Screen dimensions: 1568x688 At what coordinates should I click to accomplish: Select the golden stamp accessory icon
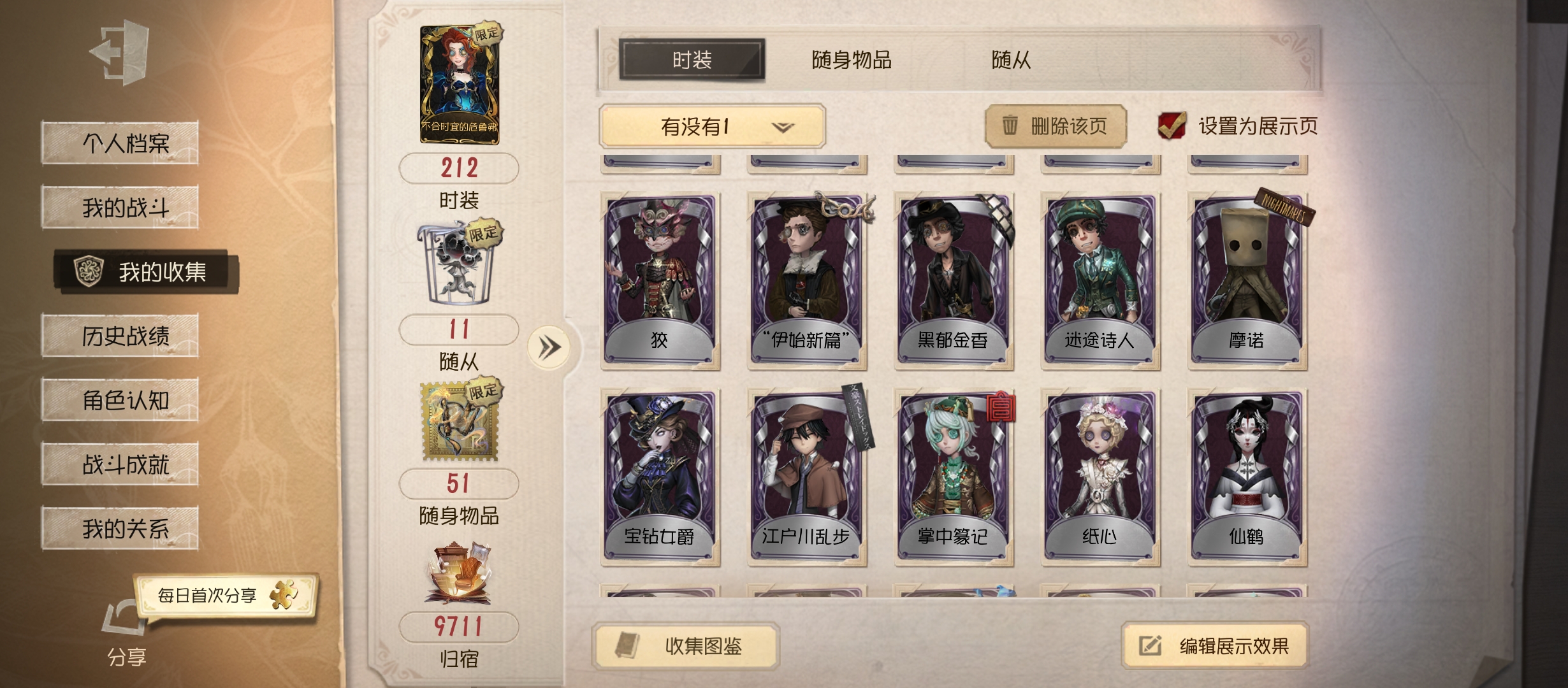click(460, 420)
